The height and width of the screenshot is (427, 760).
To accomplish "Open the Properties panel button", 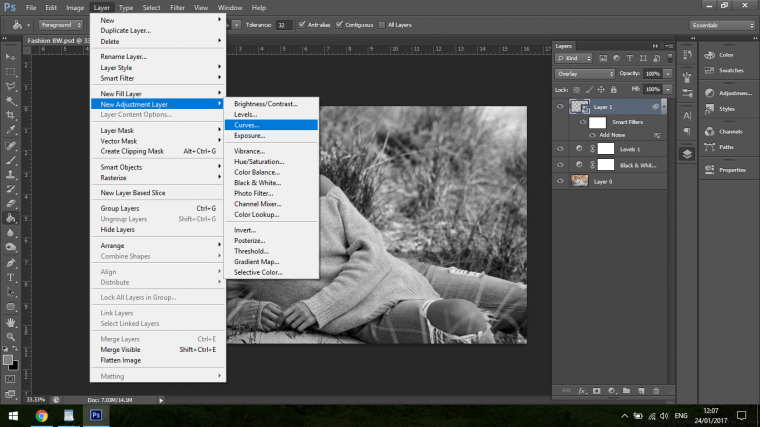I will tap(725, 170).
